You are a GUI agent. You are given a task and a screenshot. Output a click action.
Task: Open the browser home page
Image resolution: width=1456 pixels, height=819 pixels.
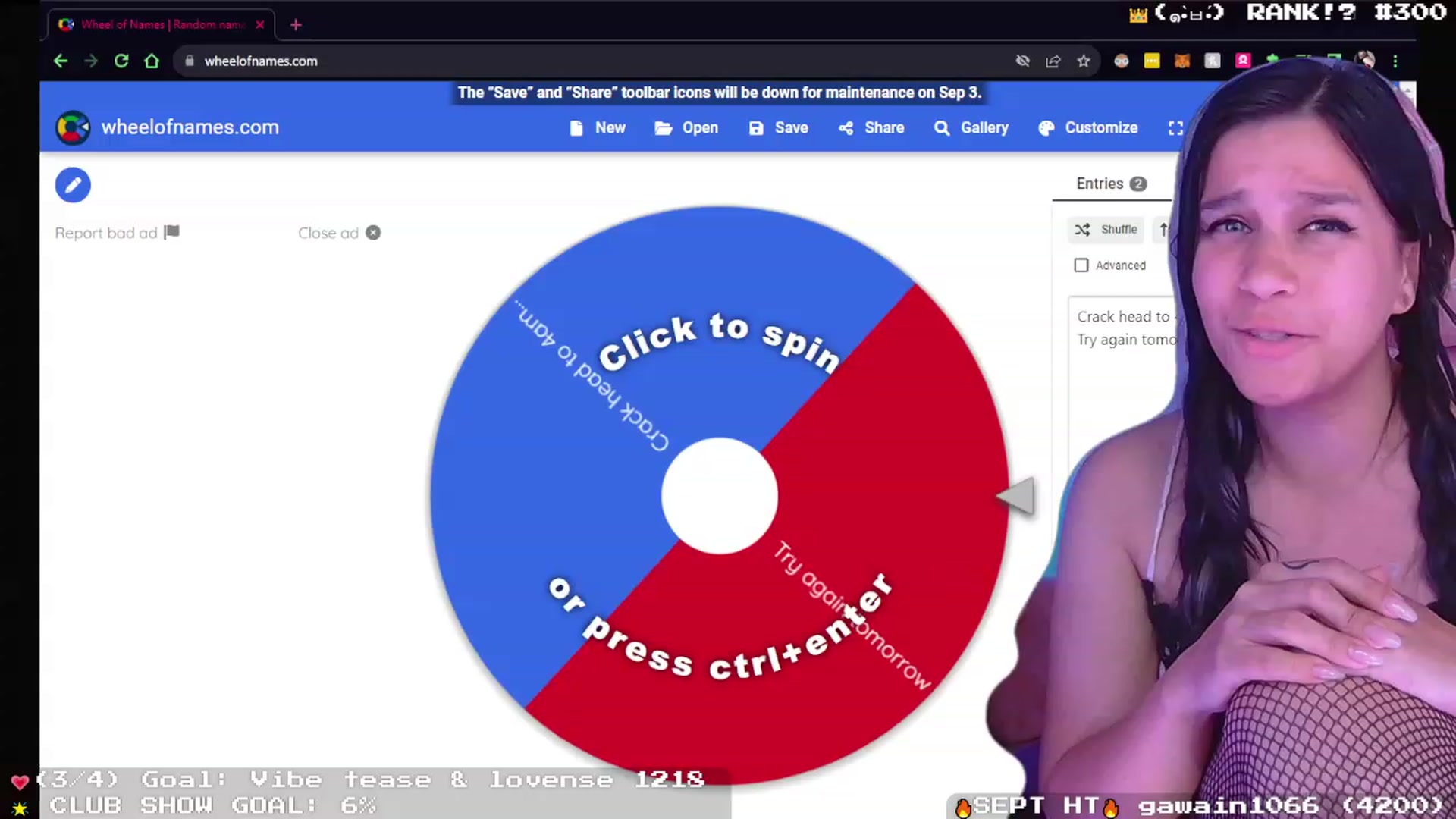pyautogui.click(x=152, y=61)
